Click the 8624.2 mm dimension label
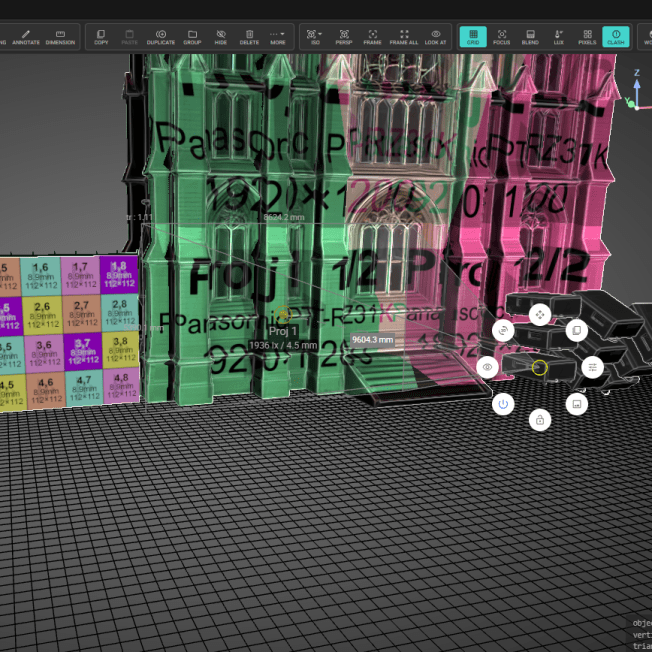 [x=284, y=217]
